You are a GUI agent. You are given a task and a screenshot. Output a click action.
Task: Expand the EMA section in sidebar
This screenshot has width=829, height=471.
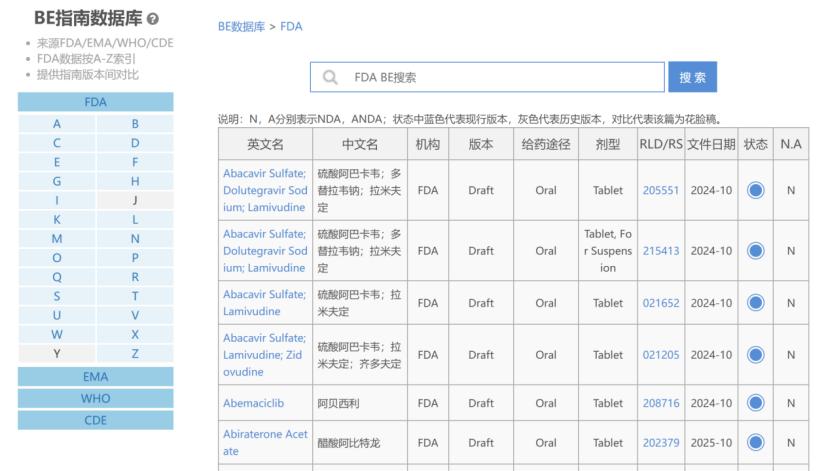click(95, 377)
